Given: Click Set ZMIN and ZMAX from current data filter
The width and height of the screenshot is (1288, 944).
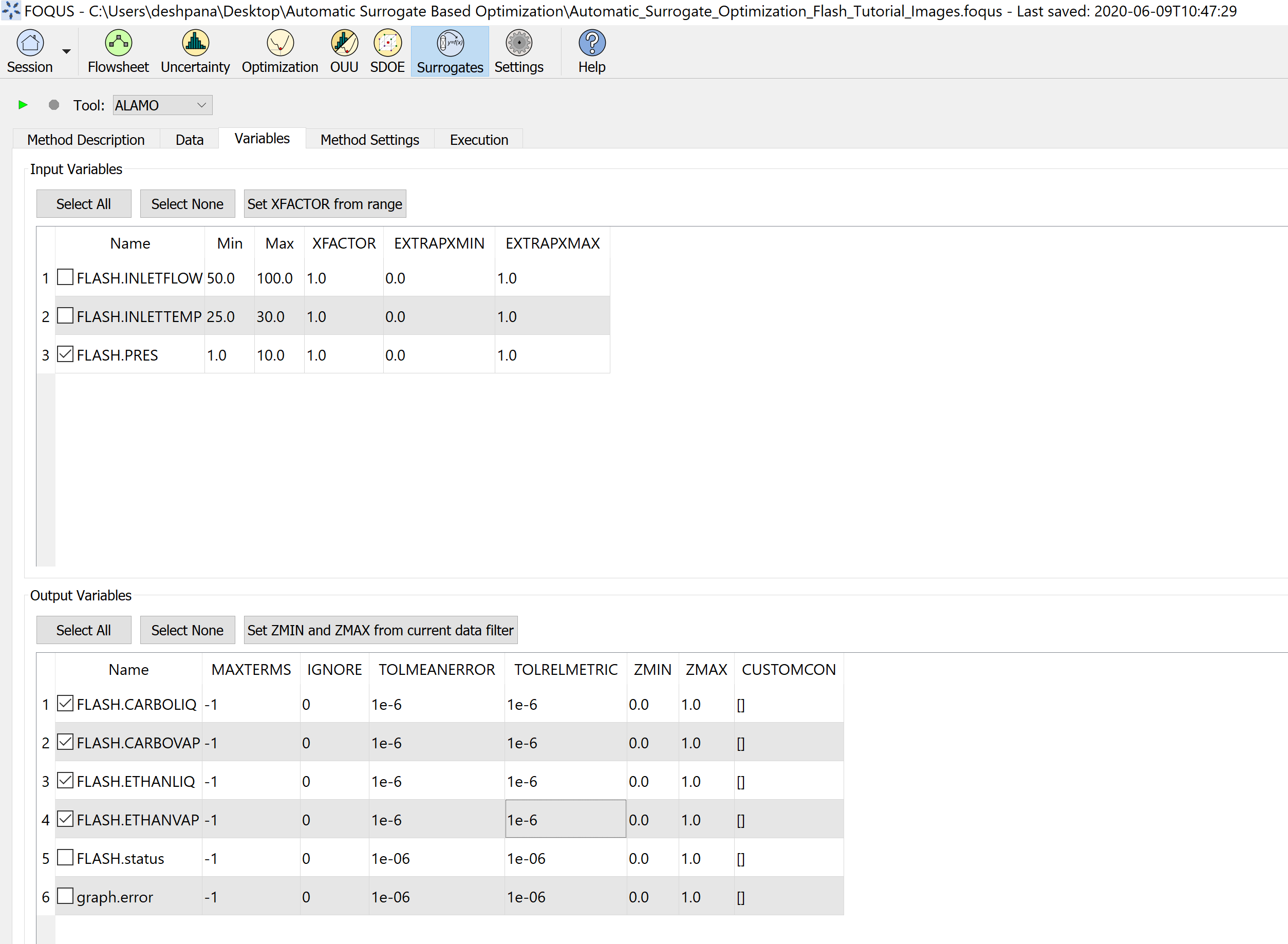Looking at the screenshot, I should pos(380,630).
